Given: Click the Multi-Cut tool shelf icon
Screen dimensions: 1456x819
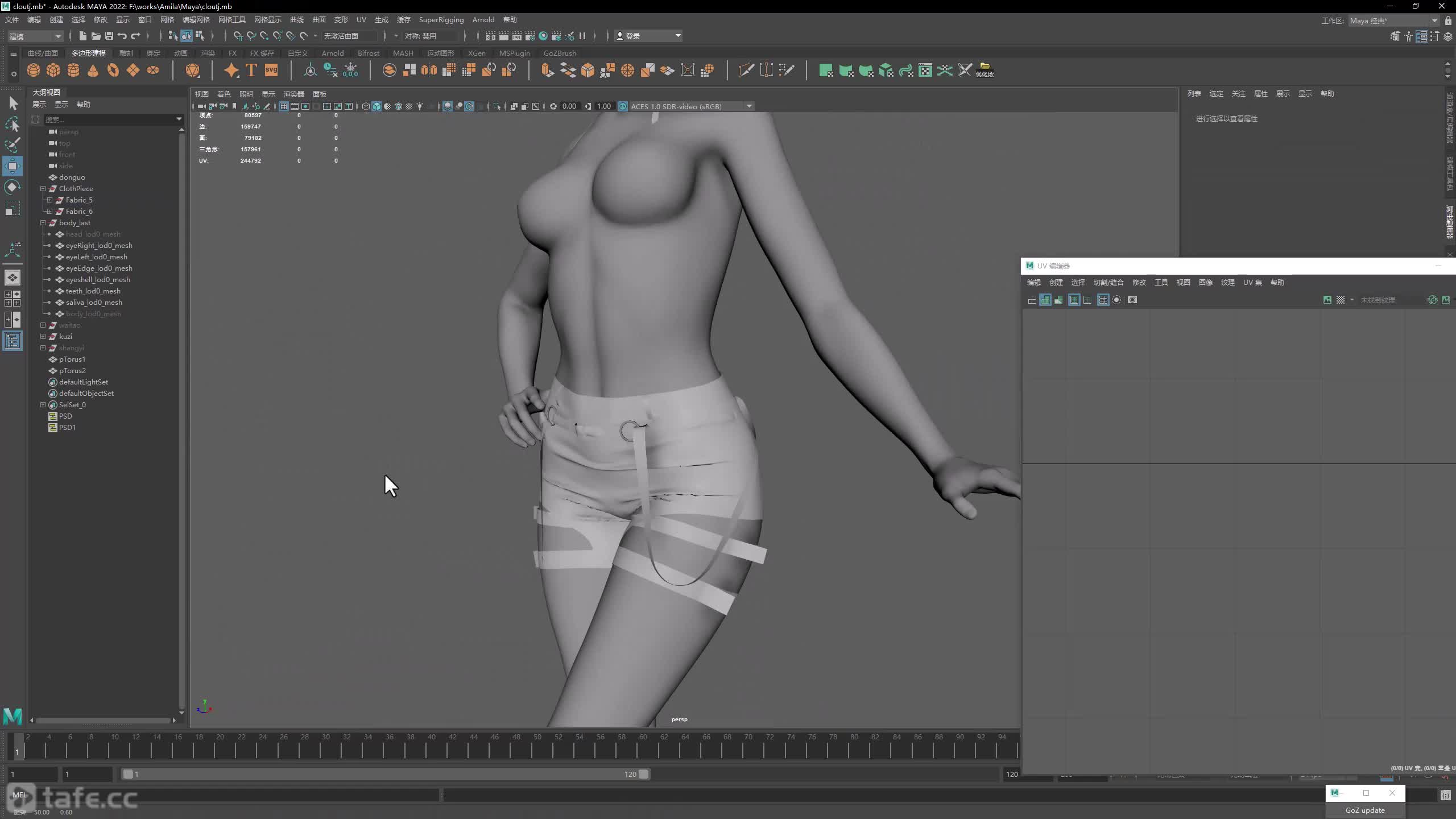Looking at the screenshot, I should [746, 70].
